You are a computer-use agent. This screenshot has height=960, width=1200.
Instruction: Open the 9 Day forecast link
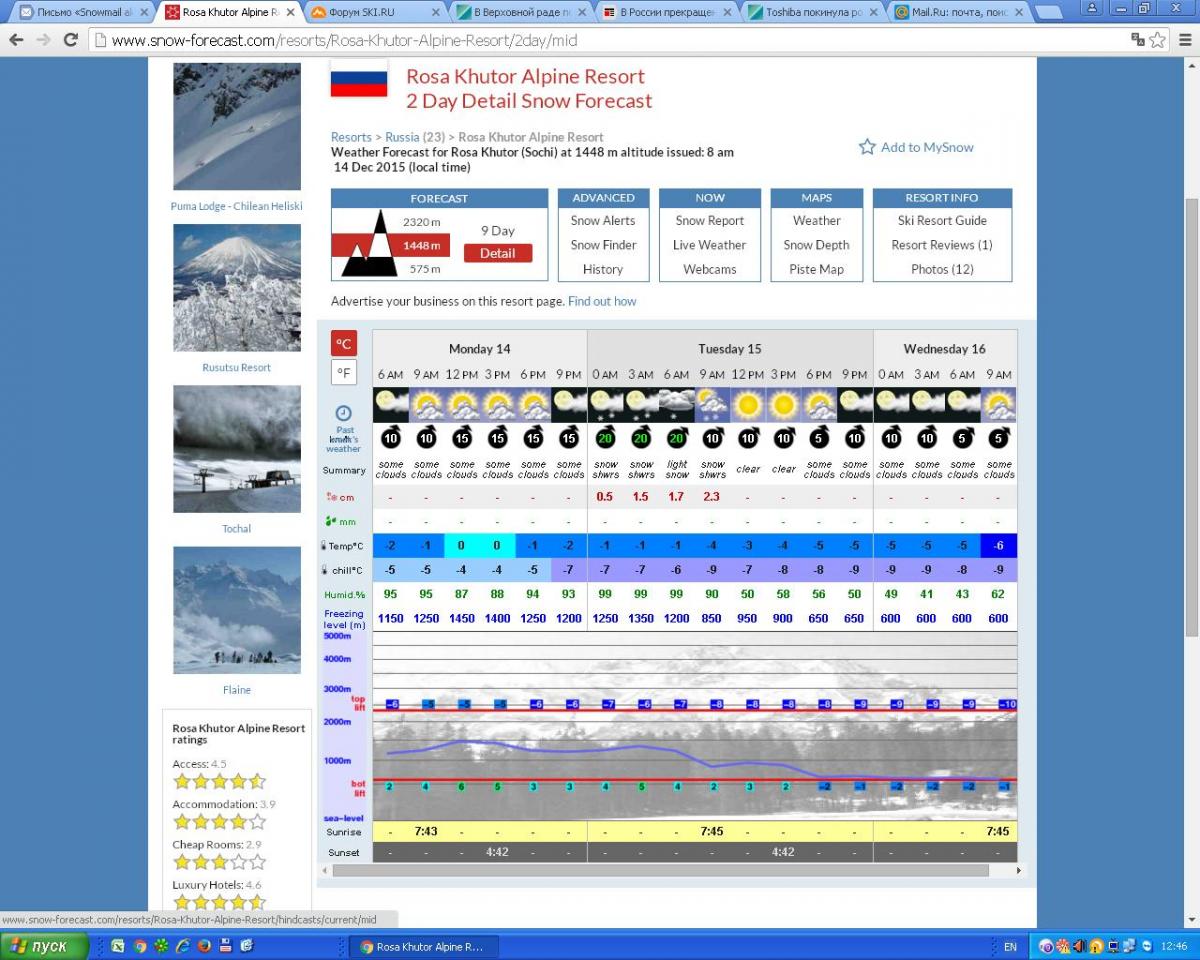pos(498,230)
